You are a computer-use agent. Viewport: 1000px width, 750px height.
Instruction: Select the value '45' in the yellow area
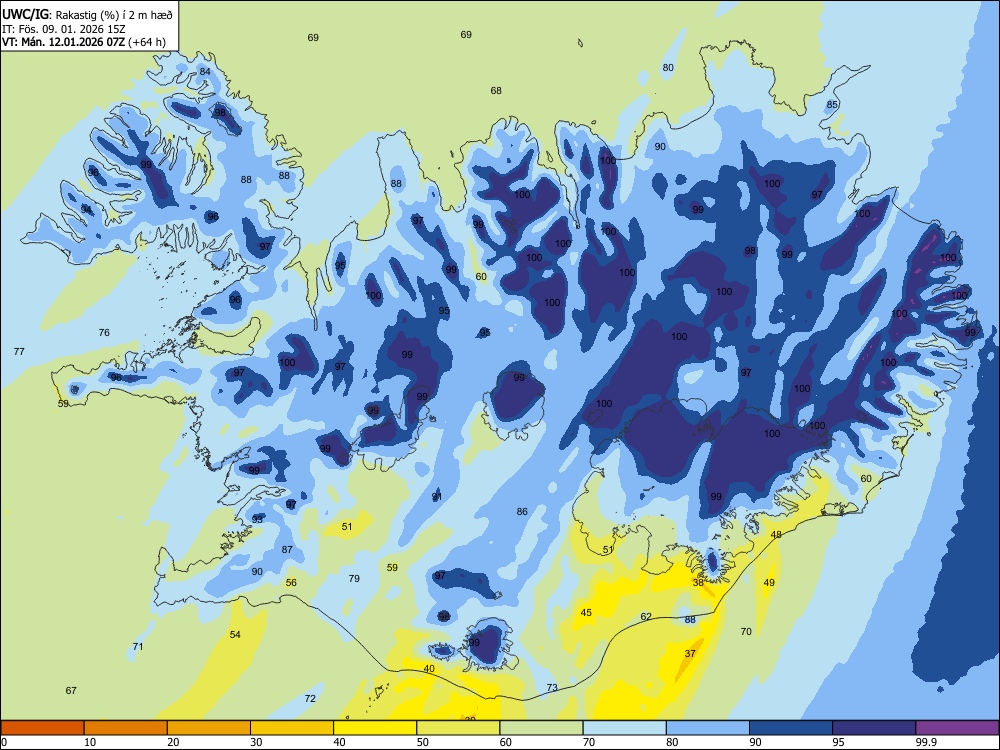586,613
